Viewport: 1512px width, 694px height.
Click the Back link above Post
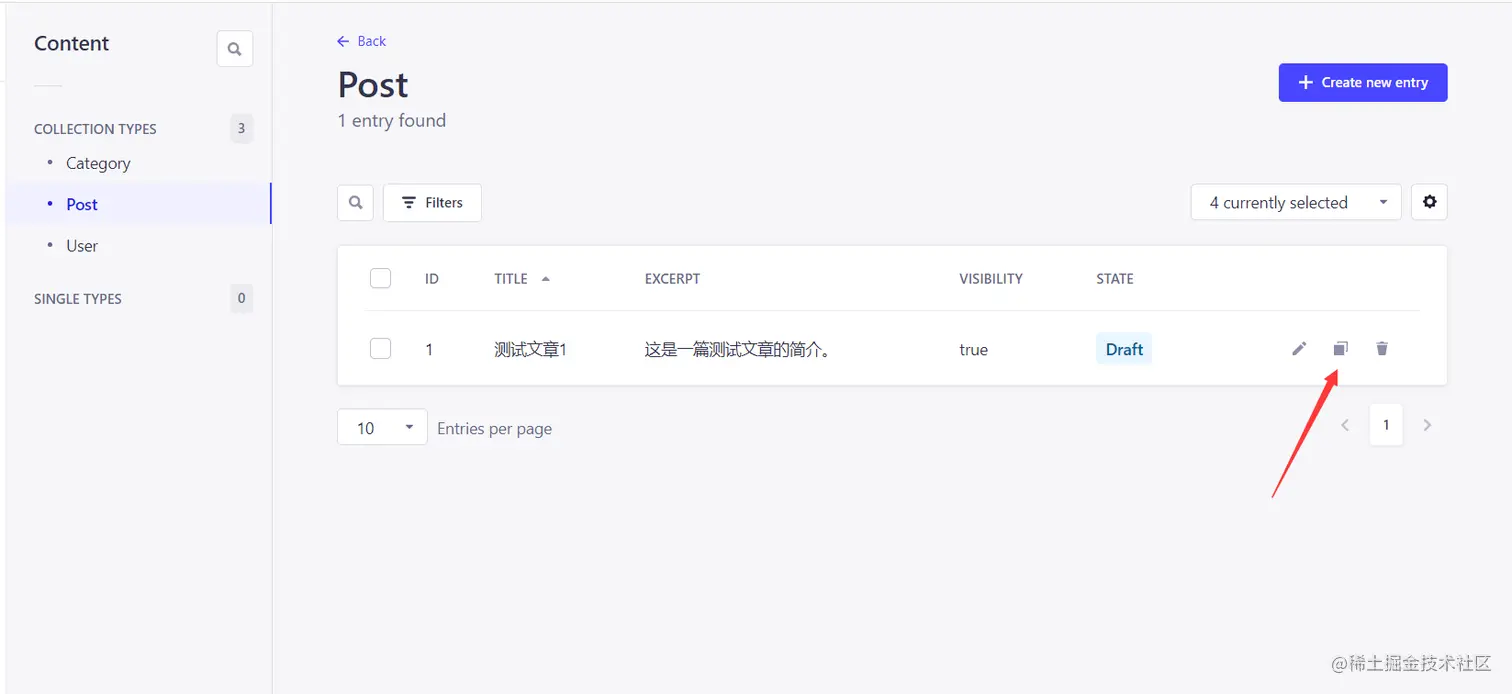coord(361,41)
